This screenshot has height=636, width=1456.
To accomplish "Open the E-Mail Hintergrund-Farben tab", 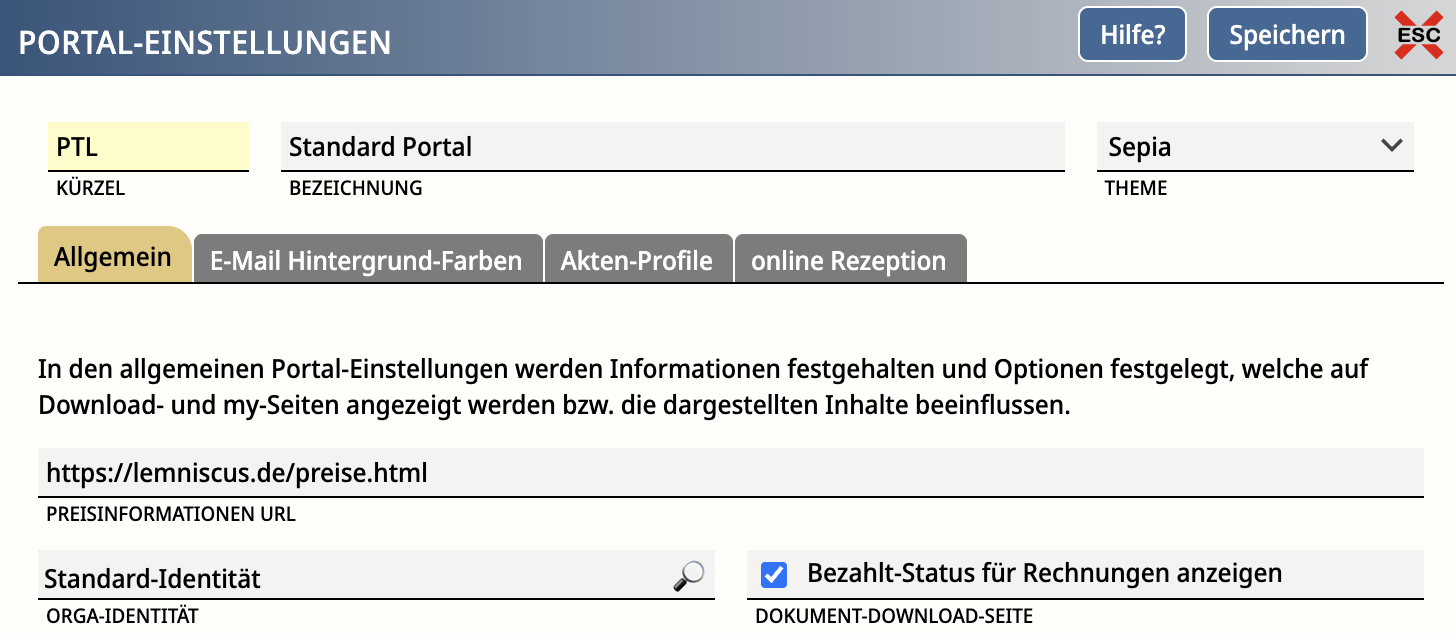I will (x=367, y=260).
